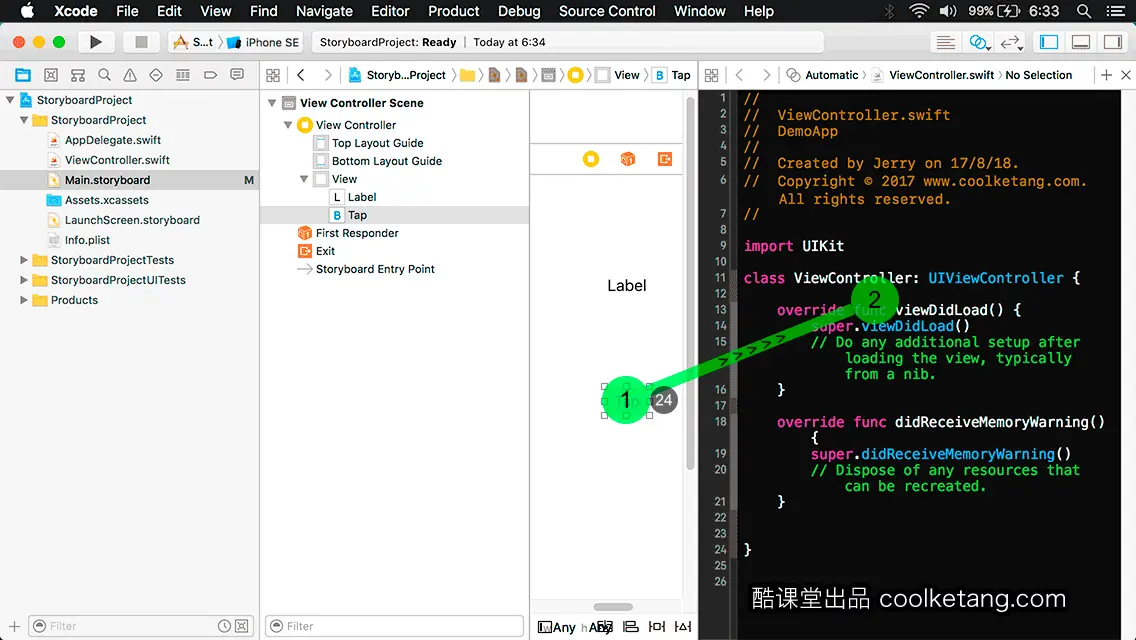
Task: Open the Product menu
Action: 454,11
